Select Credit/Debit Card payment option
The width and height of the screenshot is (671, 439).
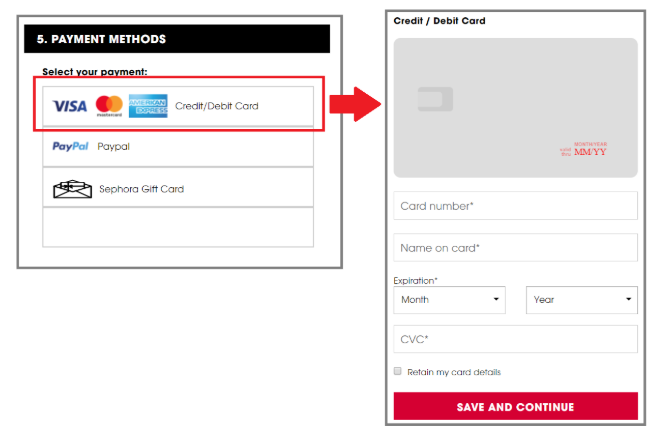point(178,106)
